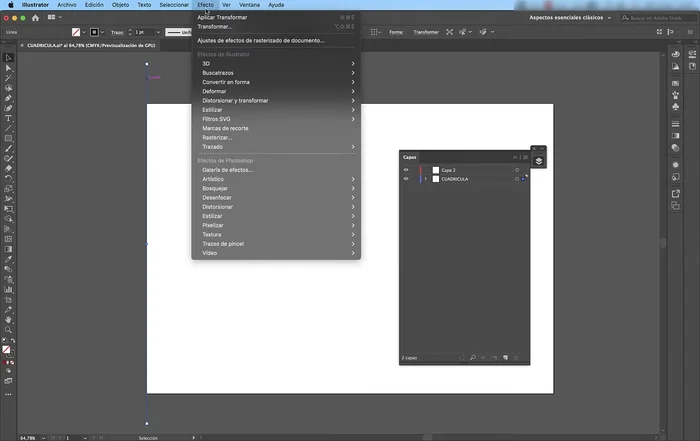This screenshot has height=441, width=700.
Task: Click the Transformar button in control bar
Action: [426, 32]
